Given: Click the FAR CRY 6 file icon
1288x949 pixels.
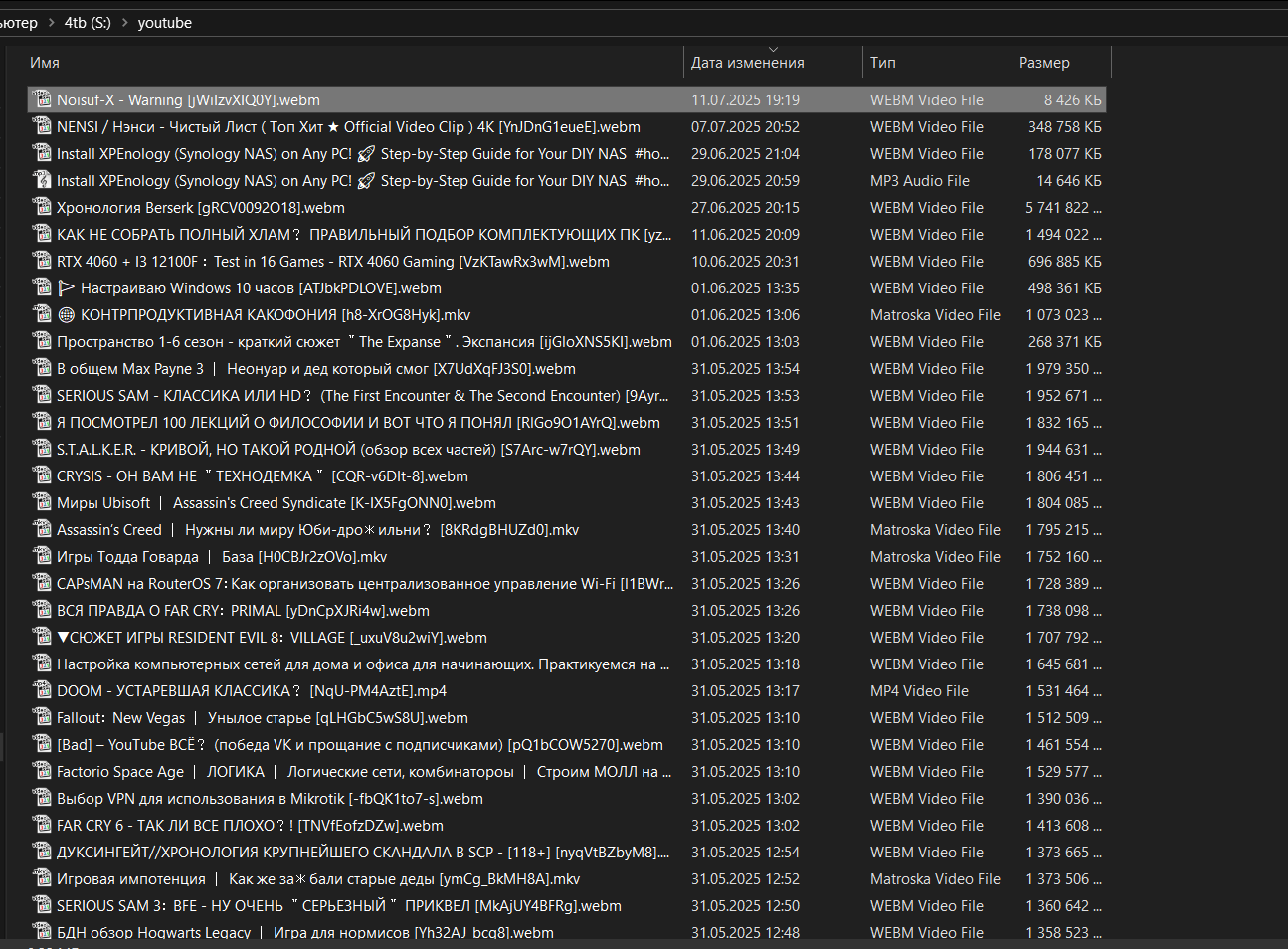Looking at the screenshot, I should point(42,825).
